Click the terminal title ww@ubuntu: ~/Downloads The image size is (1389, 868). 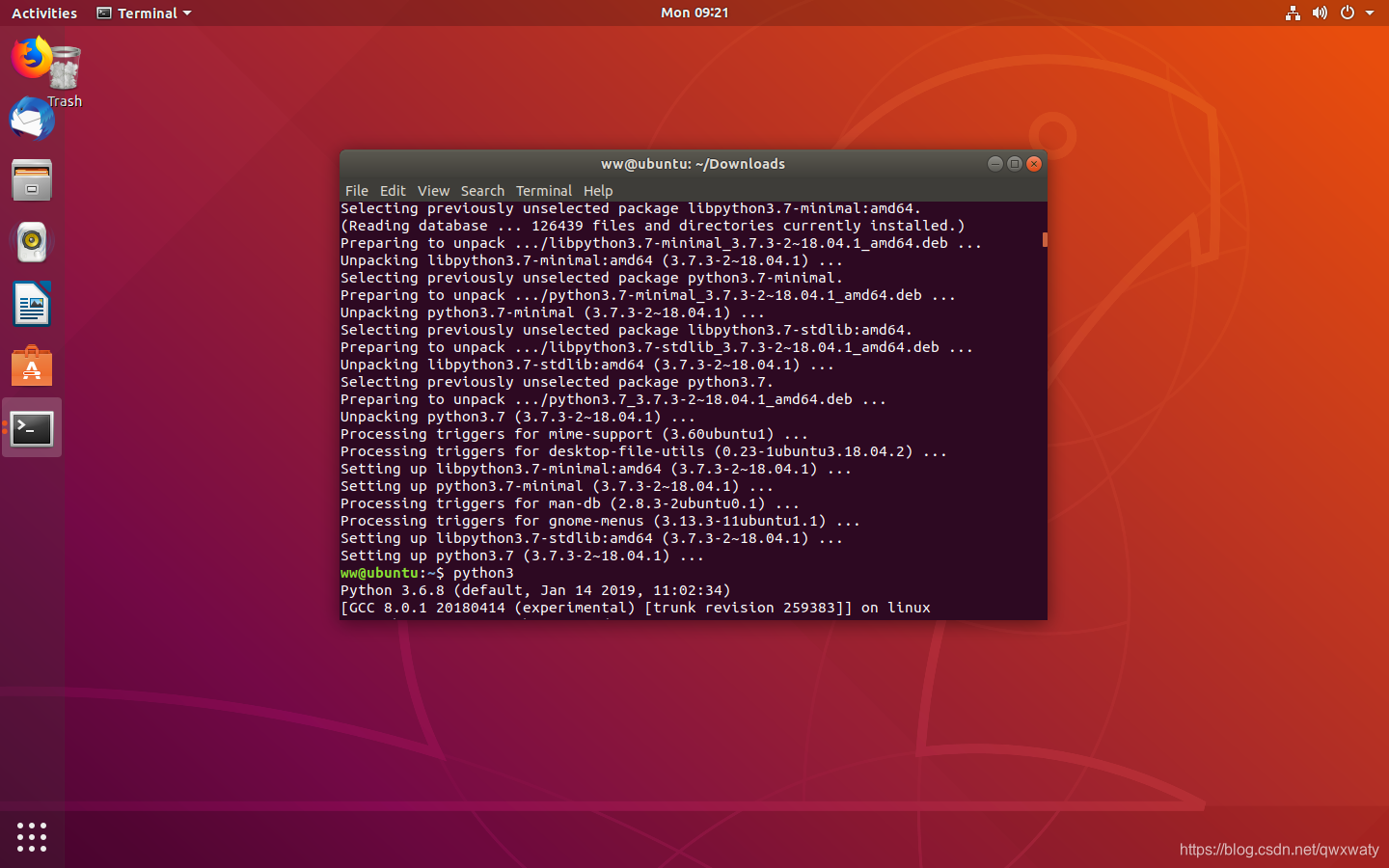tap(693, 164)
